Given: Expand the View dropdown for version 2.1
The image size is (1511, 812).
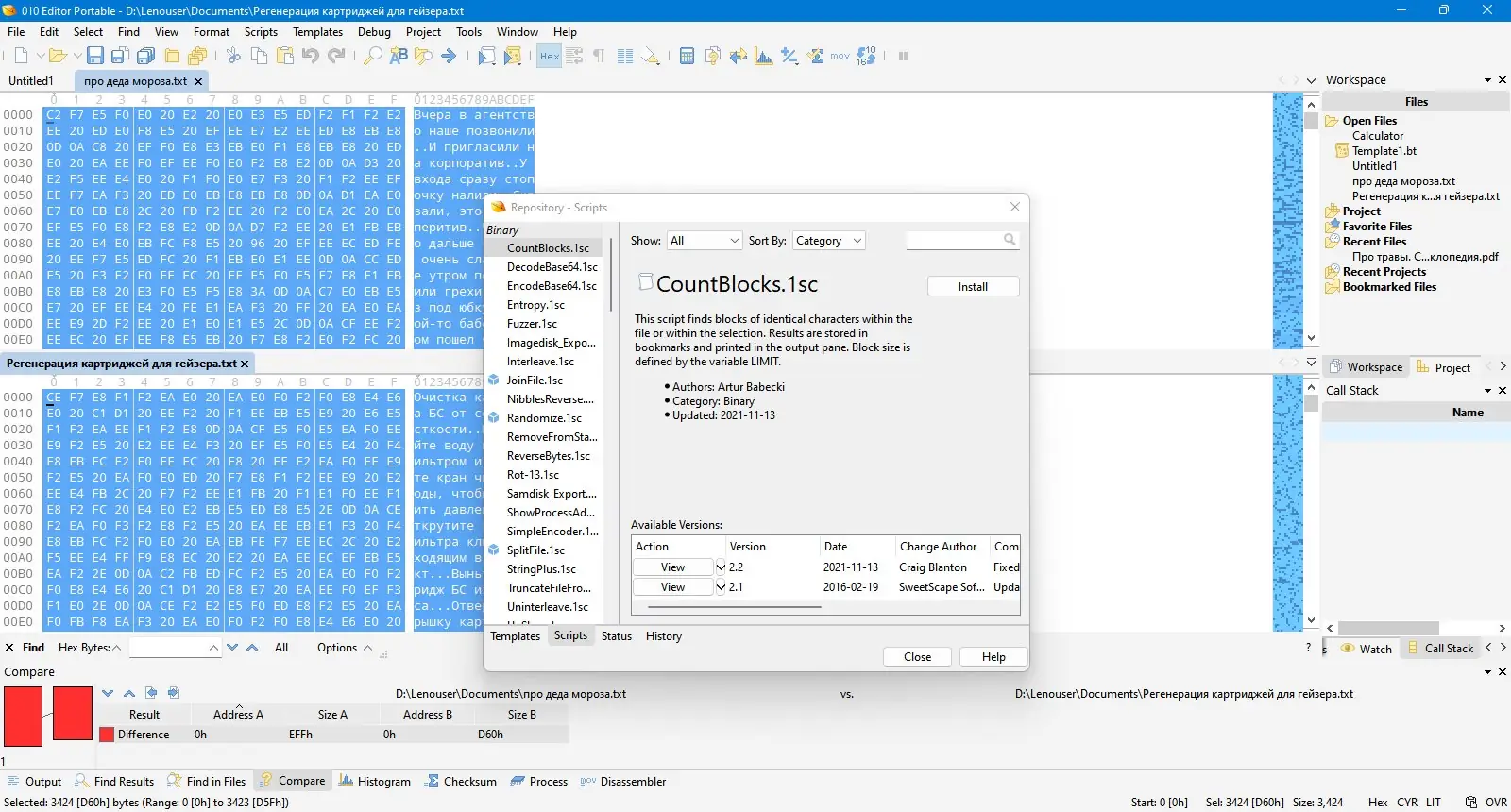Looking at the screenshot, I should click(721, 587).
